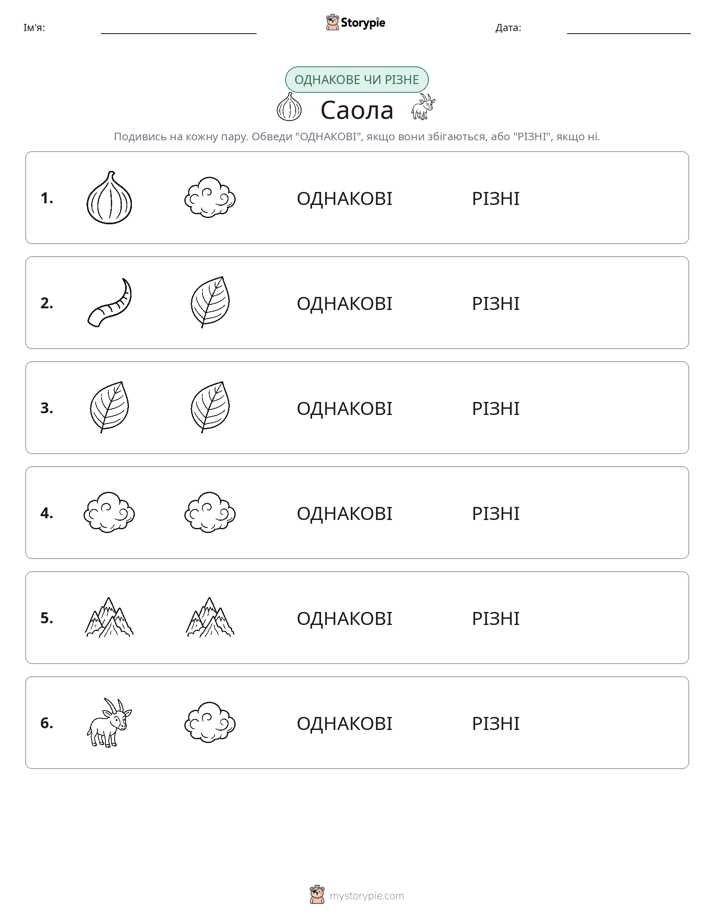Click the fig icon in row 1
The image size is (714, 924).
(x=109, y=197)
